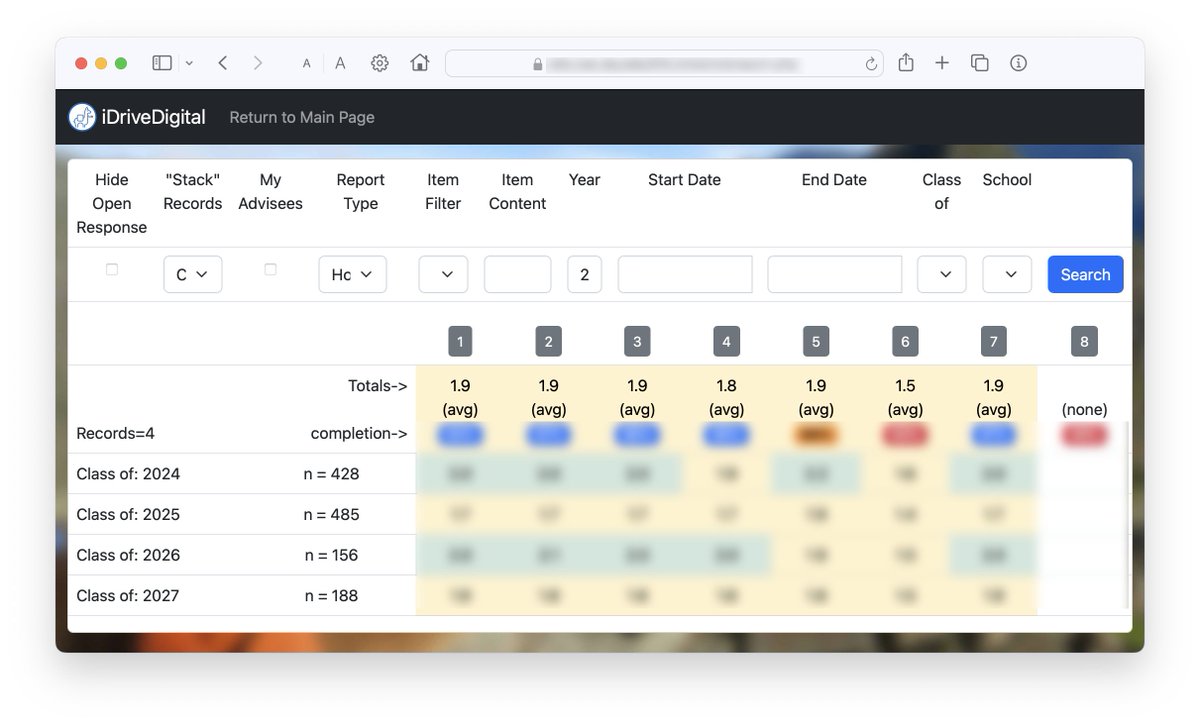The height and width of the screenshot is (726, 1200).
Task: Open the School dropdown
Action: [1007, 274]
